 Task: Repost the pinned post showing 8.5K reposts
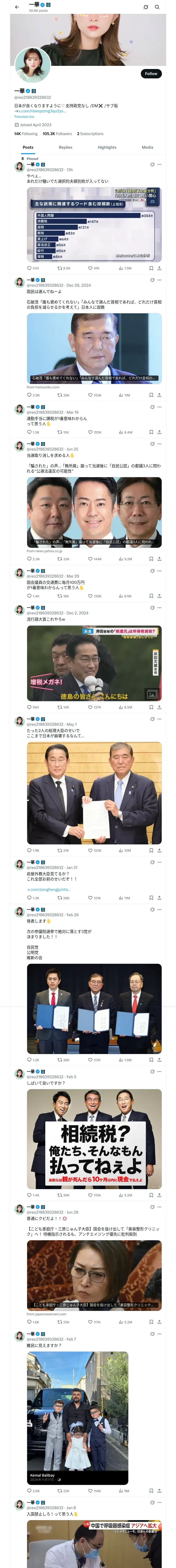tap(64, 268)
